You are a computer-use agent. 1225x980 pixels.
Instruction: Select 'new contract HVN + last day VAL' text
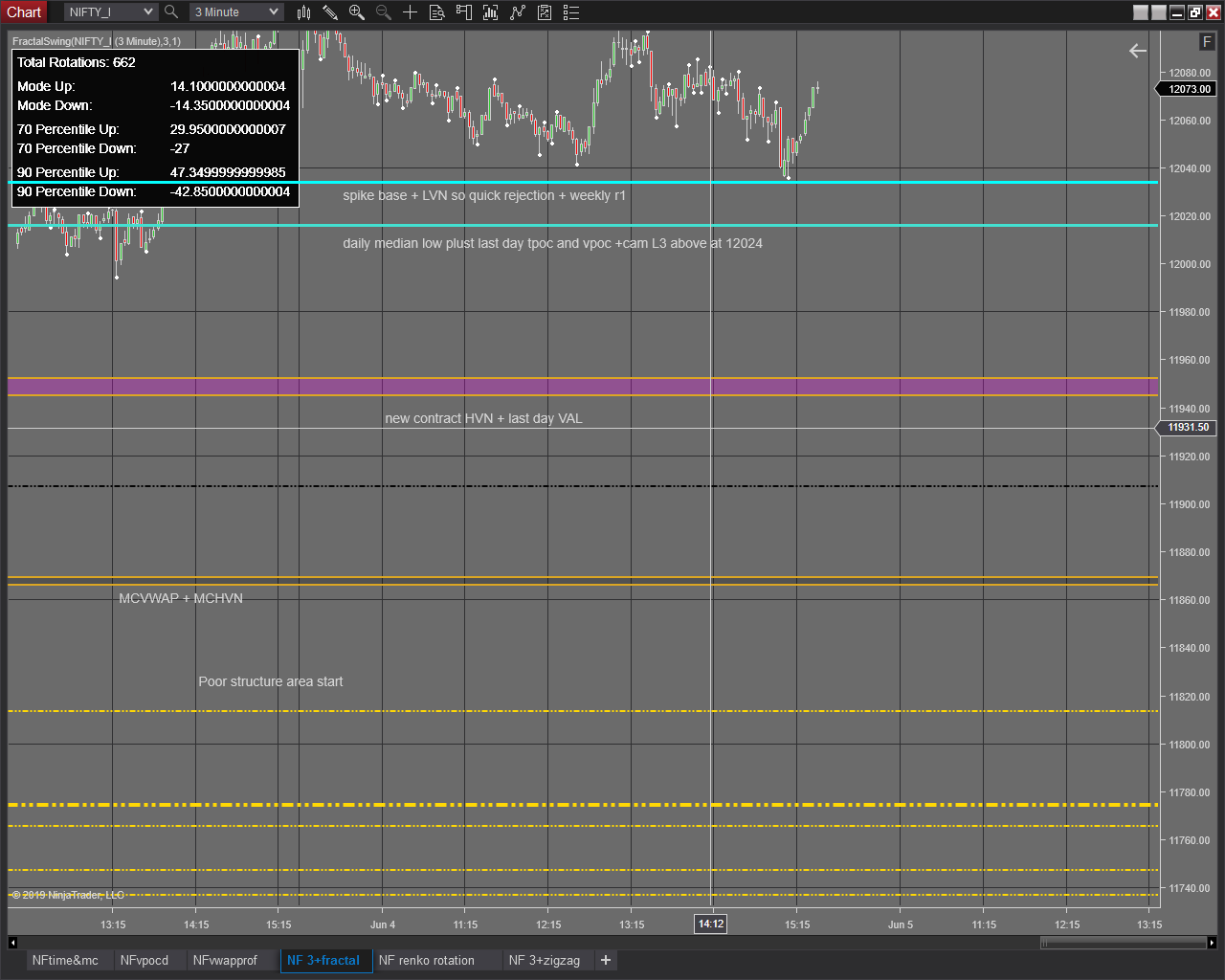coord(483,418)
